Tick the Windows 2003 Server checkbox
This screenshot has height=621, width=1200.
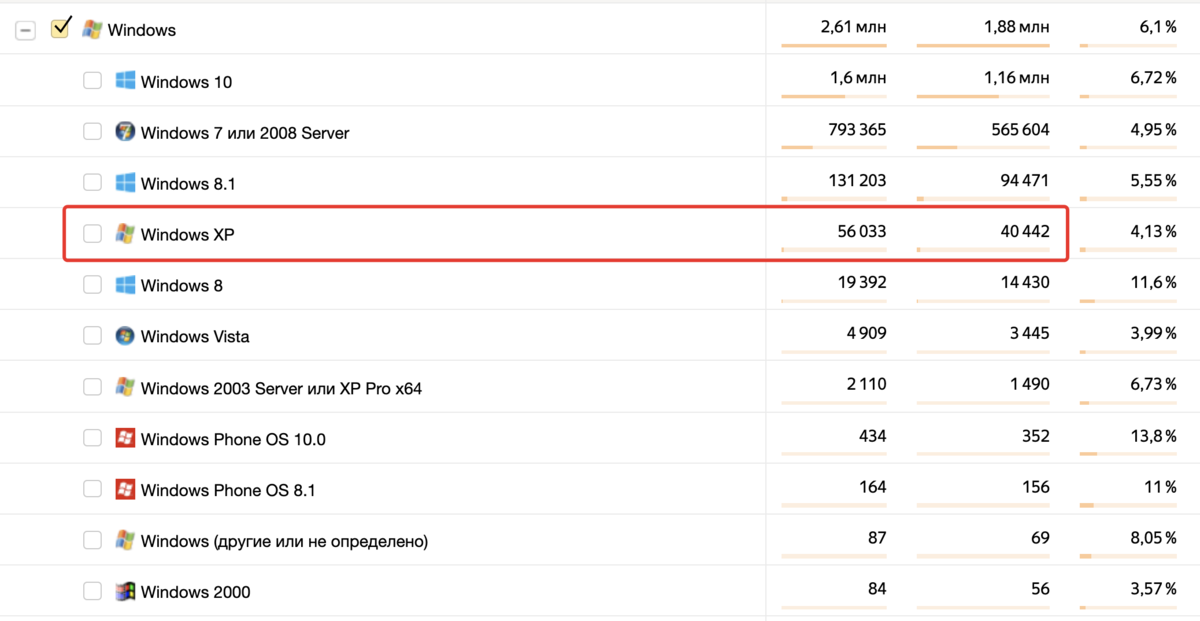[92, 387]
